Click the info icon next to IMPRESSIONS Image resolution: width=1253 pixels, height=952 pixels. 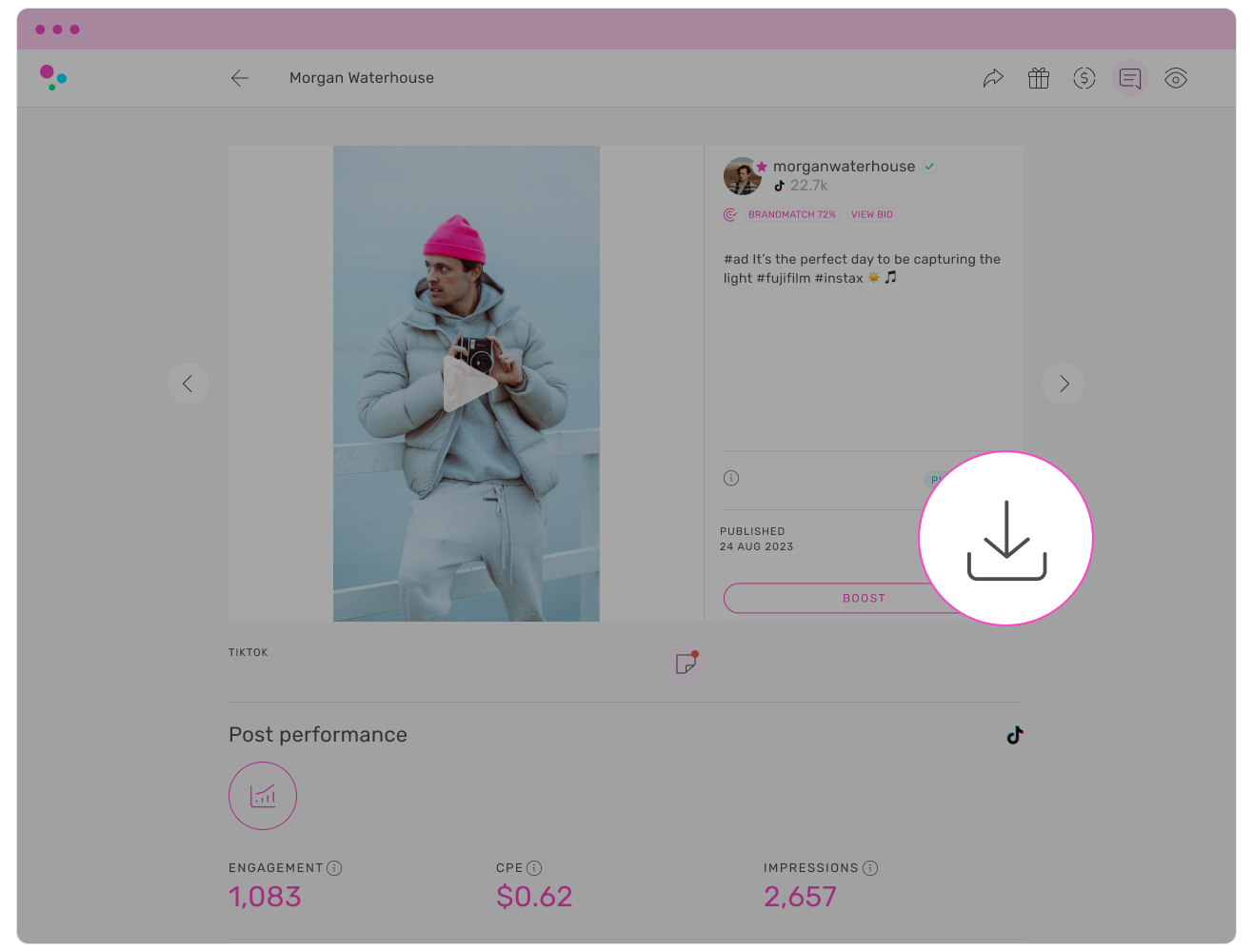(x=870, y=868)
